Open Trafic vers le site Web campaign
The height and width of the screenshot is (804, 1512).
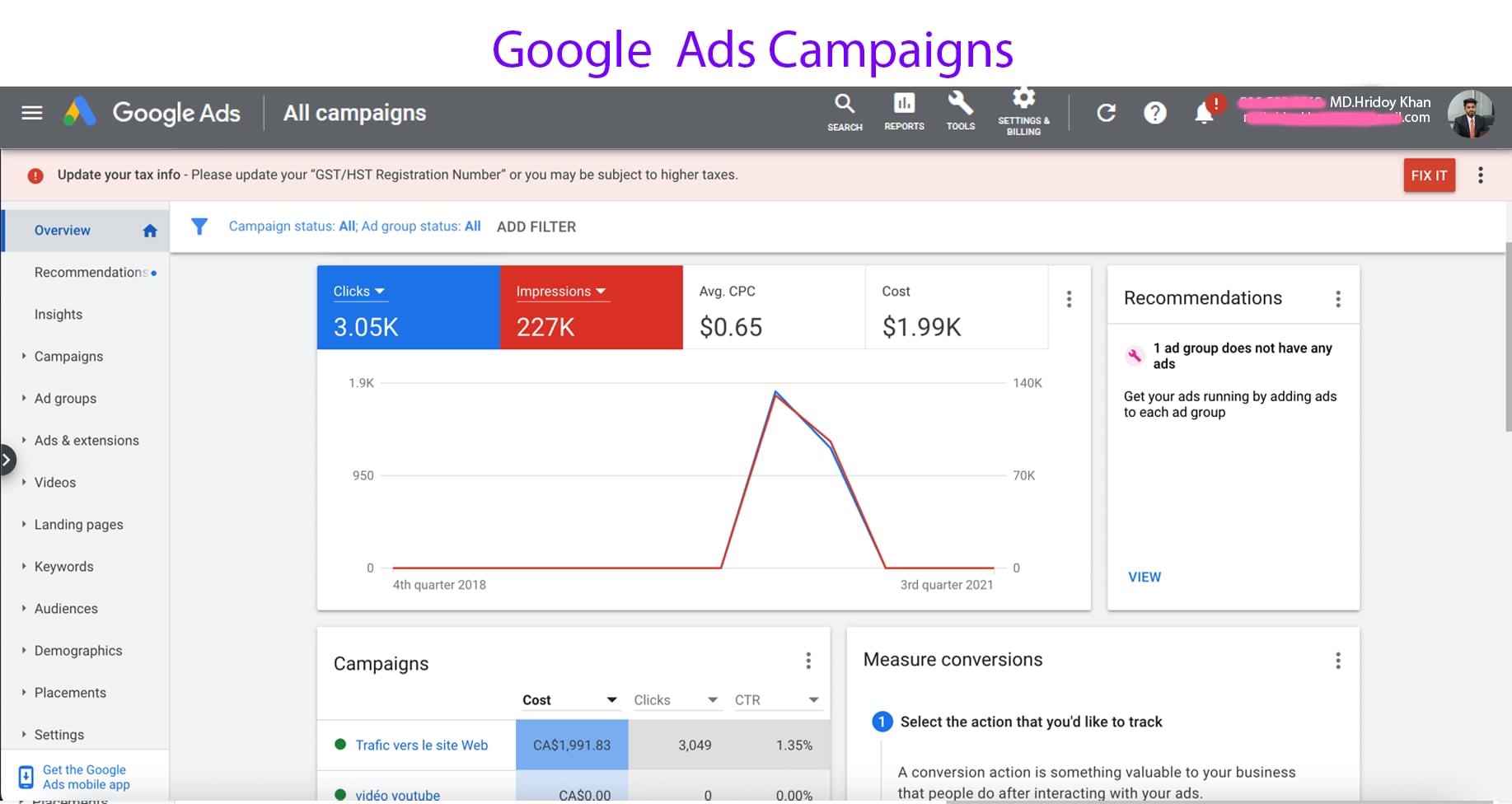click(421, 746)
